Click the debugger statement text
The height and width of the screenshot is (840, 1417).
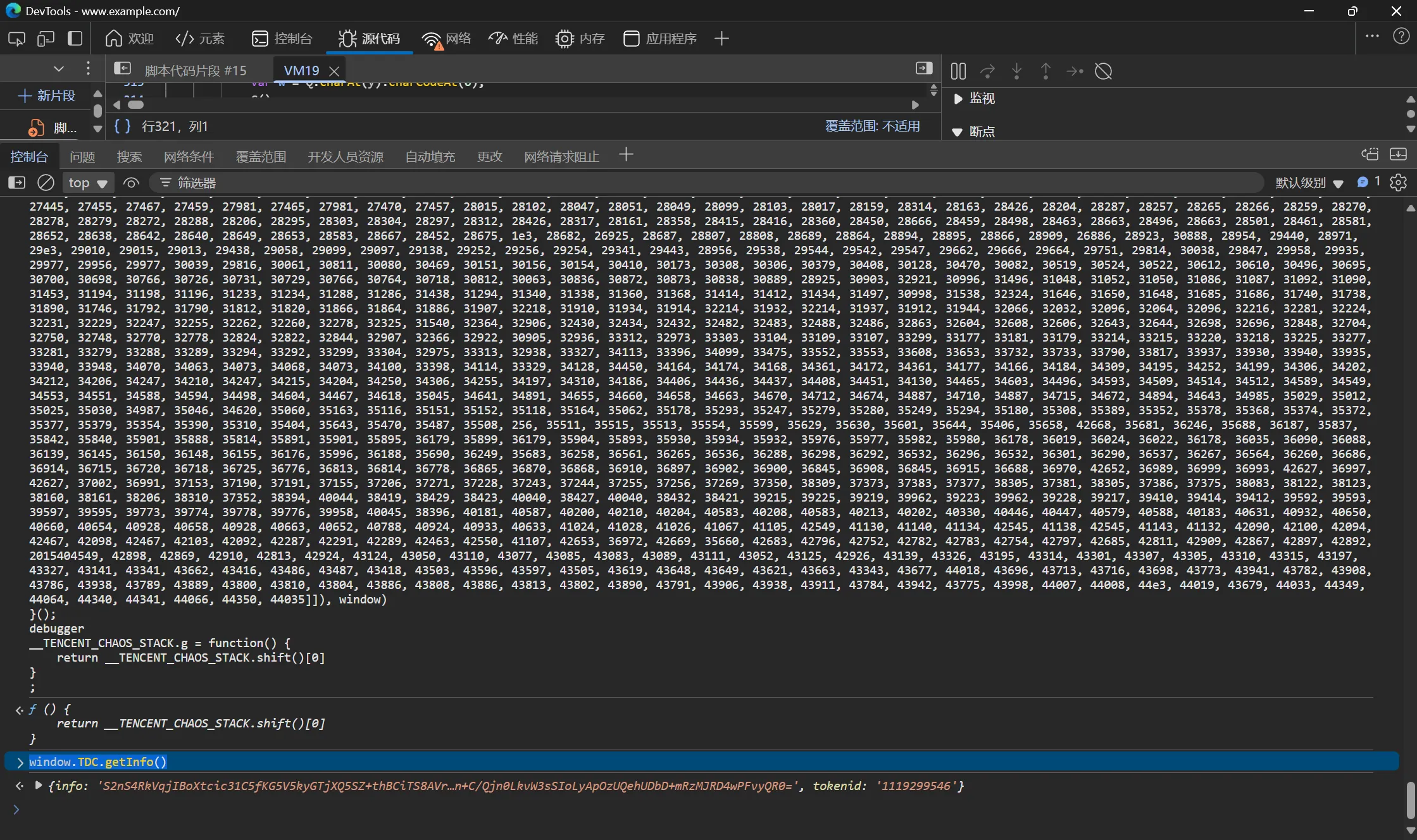(56, 628)
